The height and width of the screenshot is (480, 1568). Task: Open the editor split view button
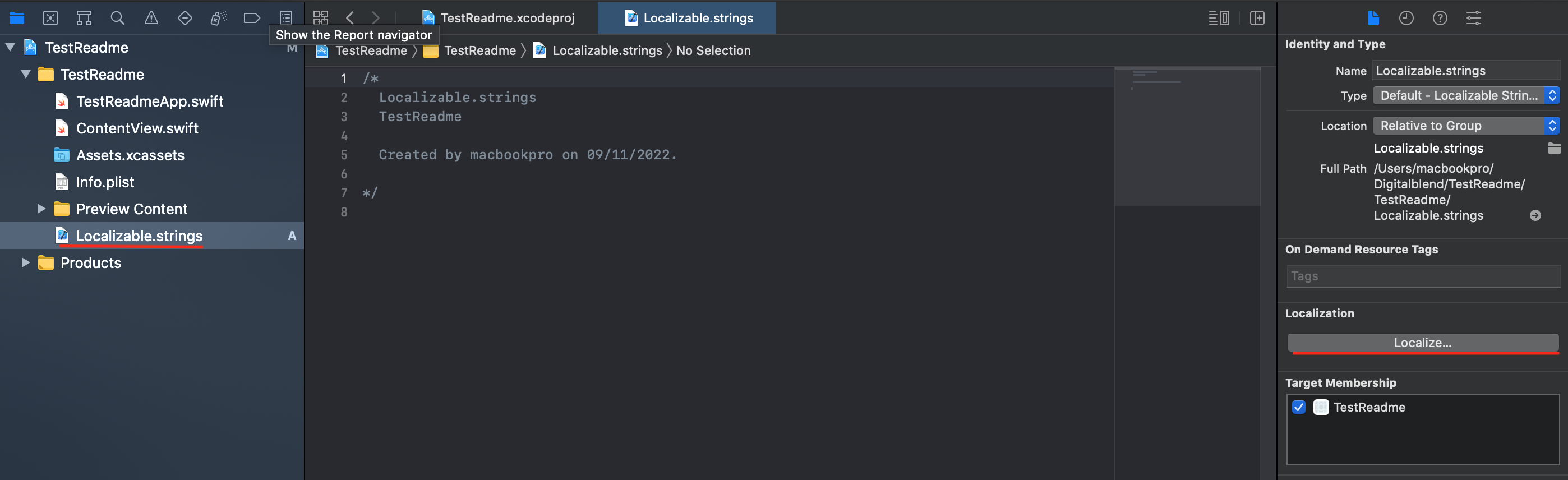(1257, 17)
